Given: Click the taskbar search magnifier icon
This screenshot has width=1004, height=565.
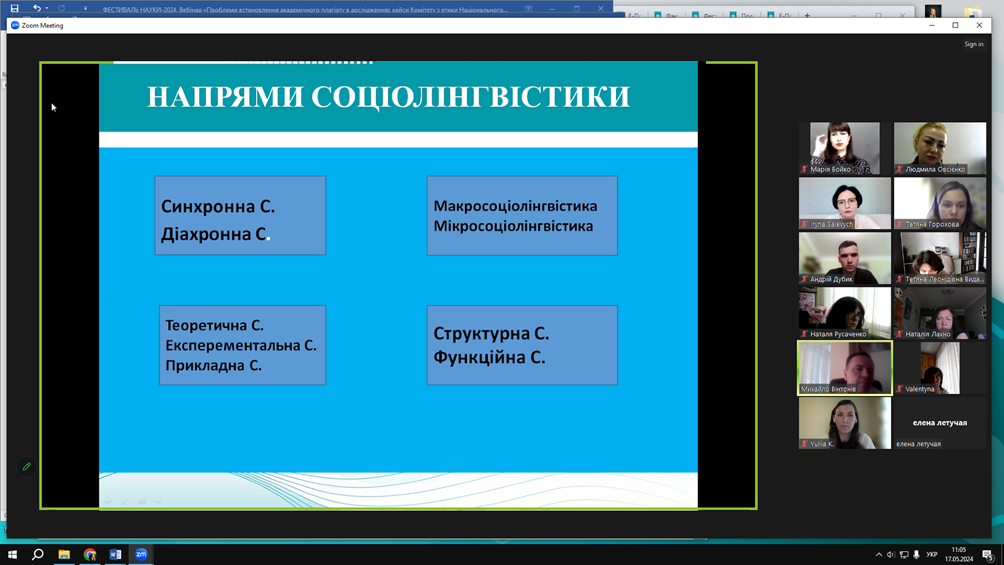Looking at the screenshot, I should [38, 554].
